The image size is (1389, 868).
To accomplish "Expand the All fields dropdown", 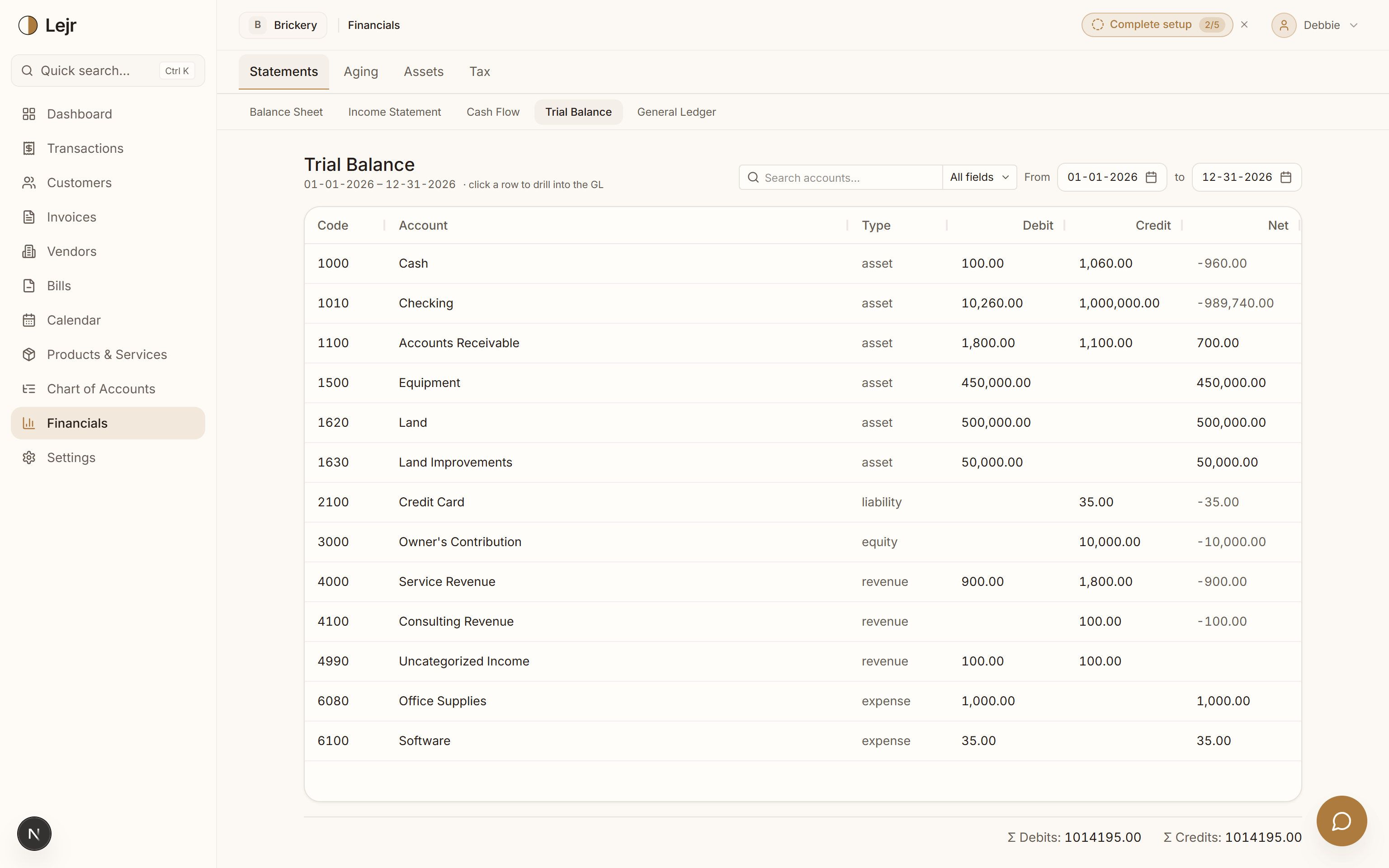I will pos(979,177).
